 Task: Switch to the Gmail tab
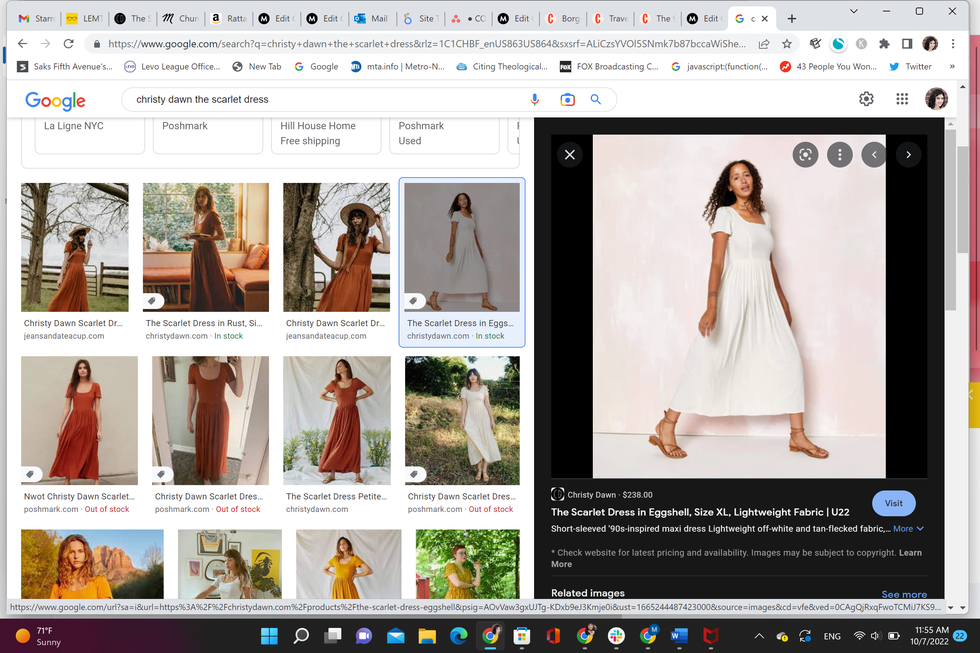(x=36, y=19)
